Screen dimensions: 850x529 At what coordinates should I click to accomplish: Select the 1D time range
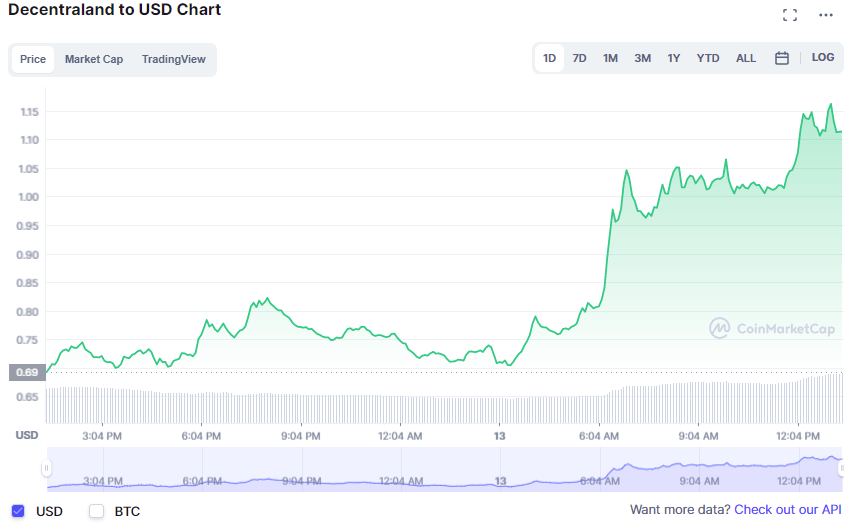click(x=549, y=58)
